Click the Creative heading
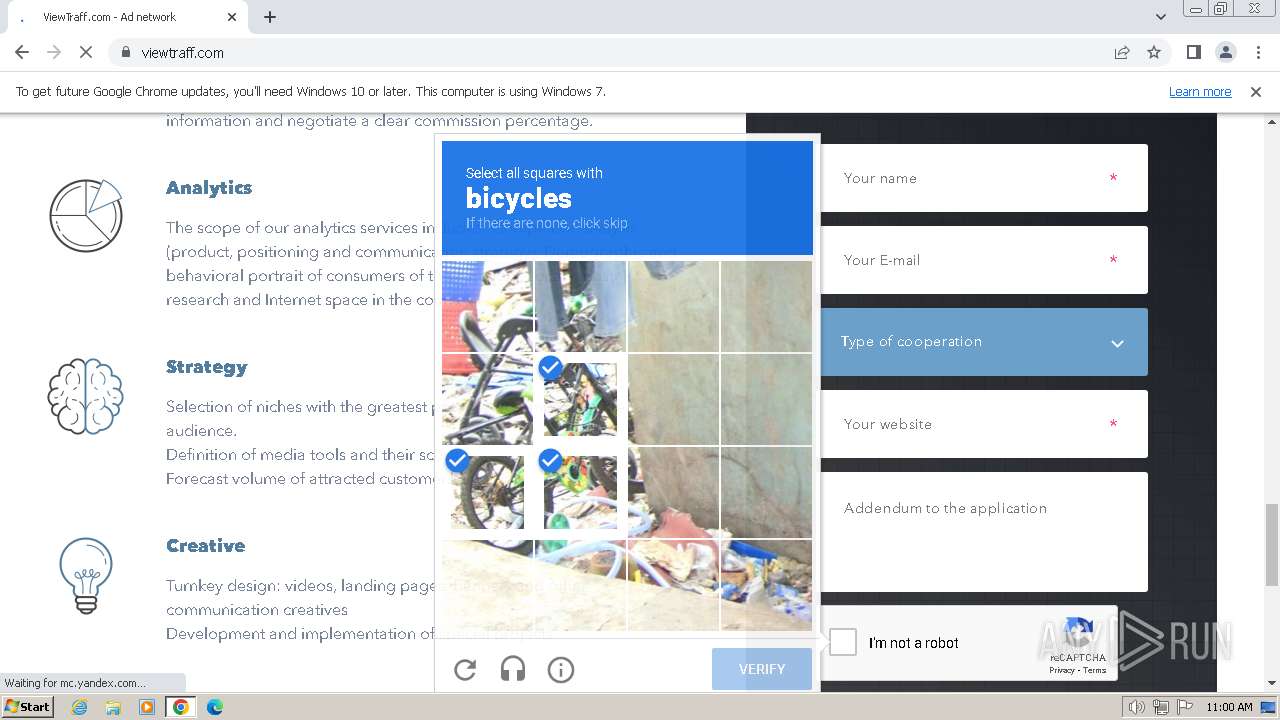1280x720 pixels. (x=205, y=546)
